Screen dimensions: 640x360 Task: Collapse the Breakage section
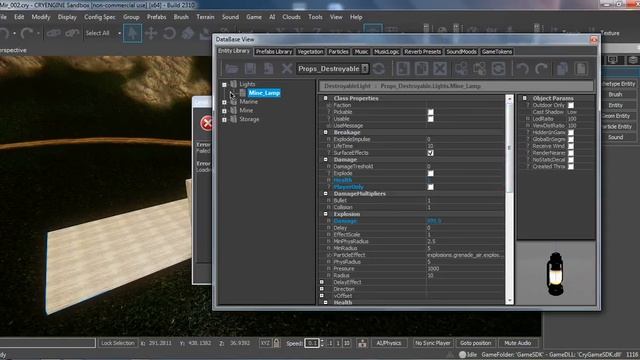pyautogui.click(x=326, y=132)
